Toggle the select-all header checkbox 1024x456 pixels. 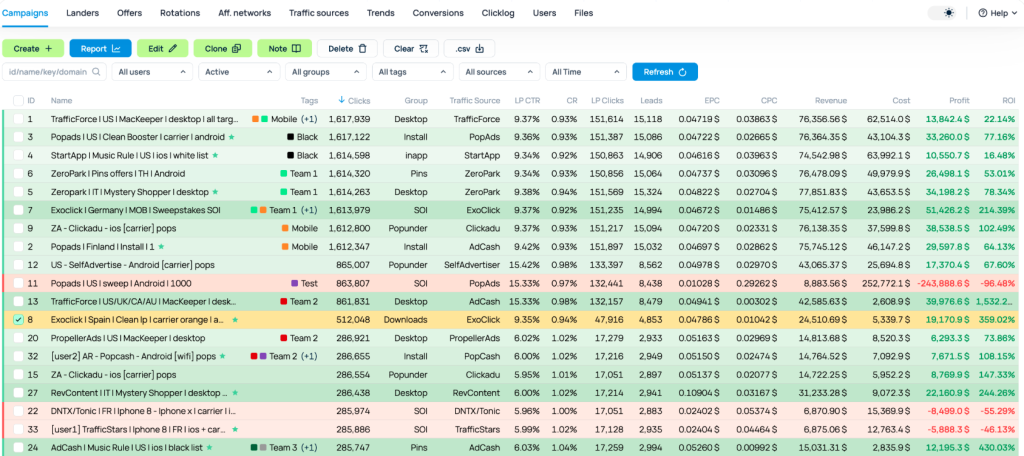tap(18, 101)
